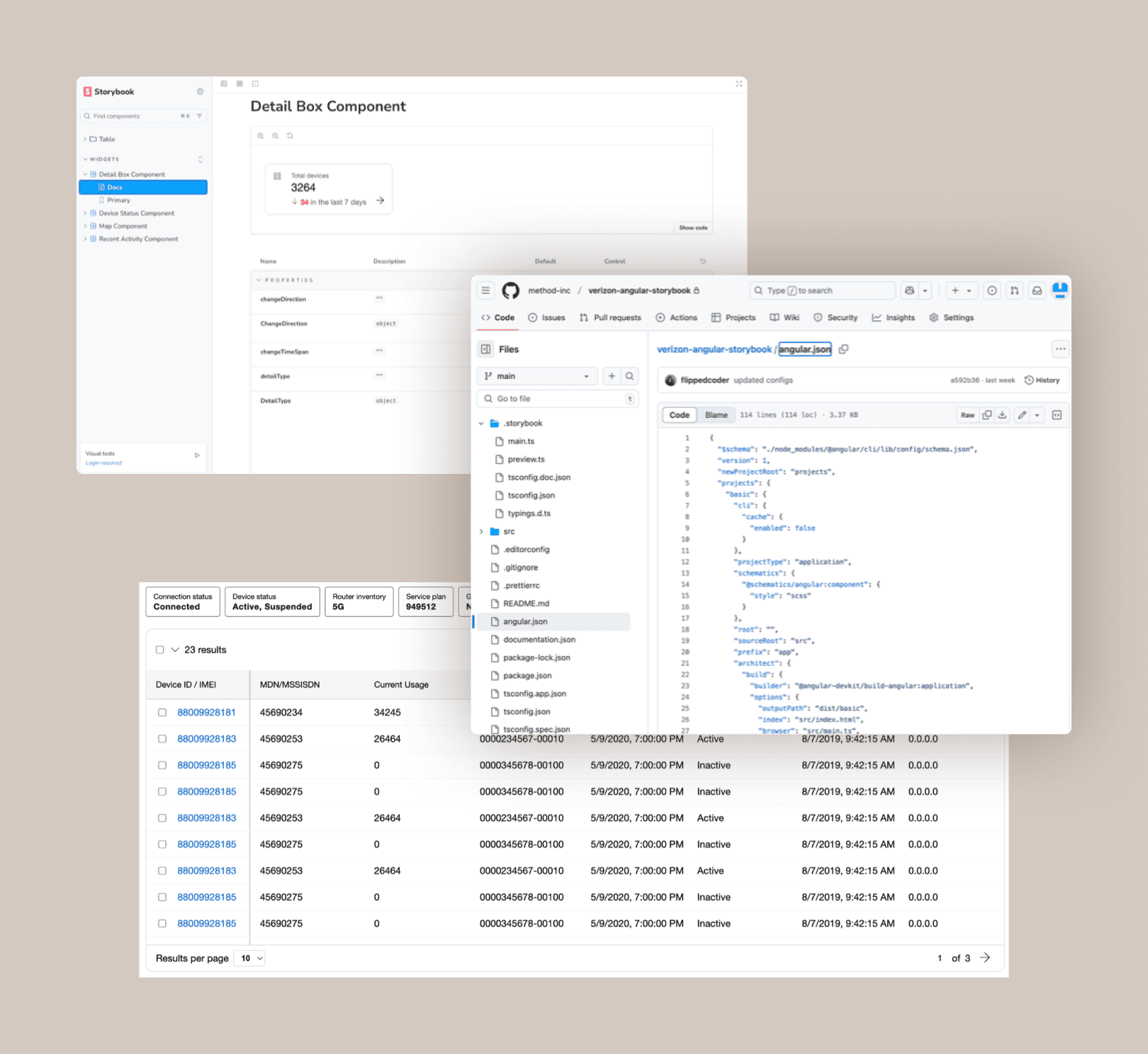Screen dimensions: 1148x1054
Task: Select all rows with the header checkbox
Action: (x=159, y=649)
